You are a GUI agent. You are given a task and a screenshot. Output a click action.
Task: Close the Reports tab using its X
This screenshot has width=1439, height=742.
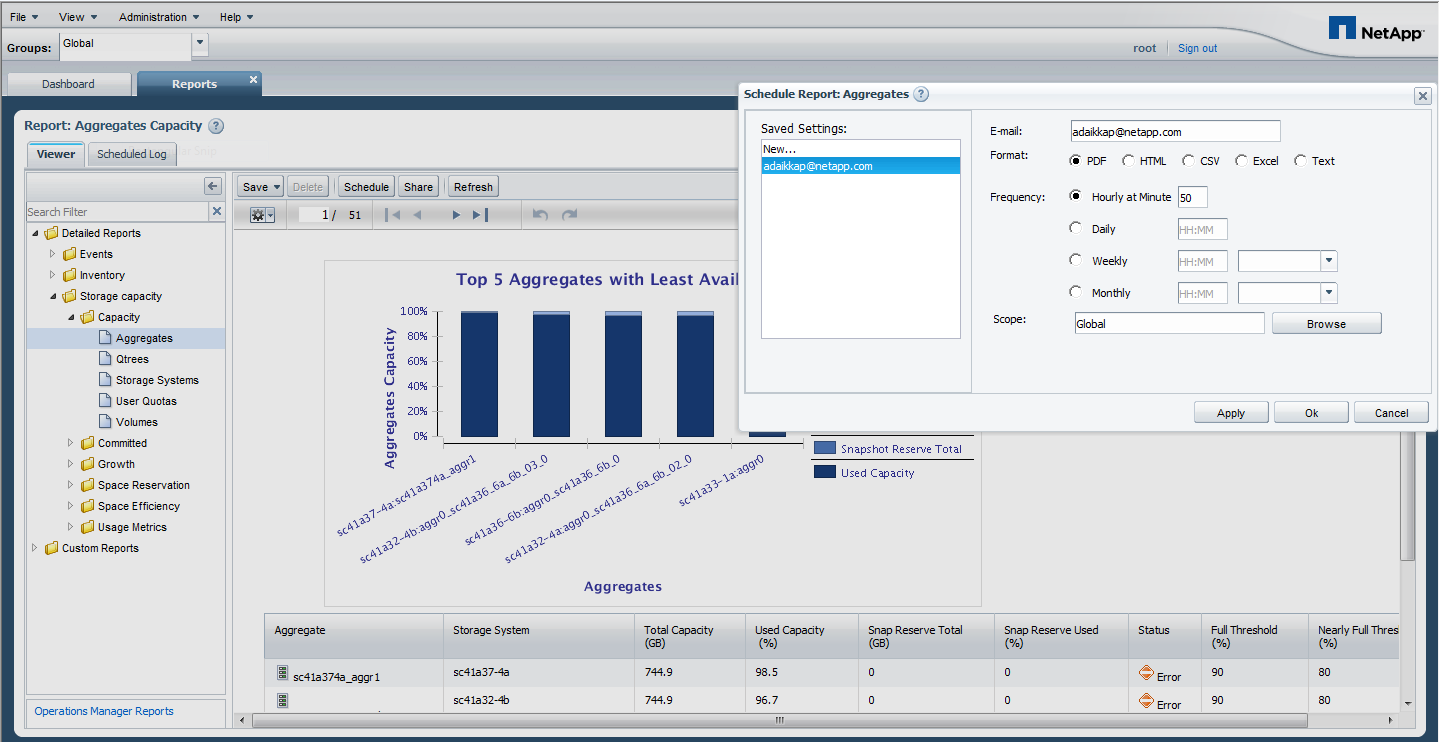tap(253, 80)
